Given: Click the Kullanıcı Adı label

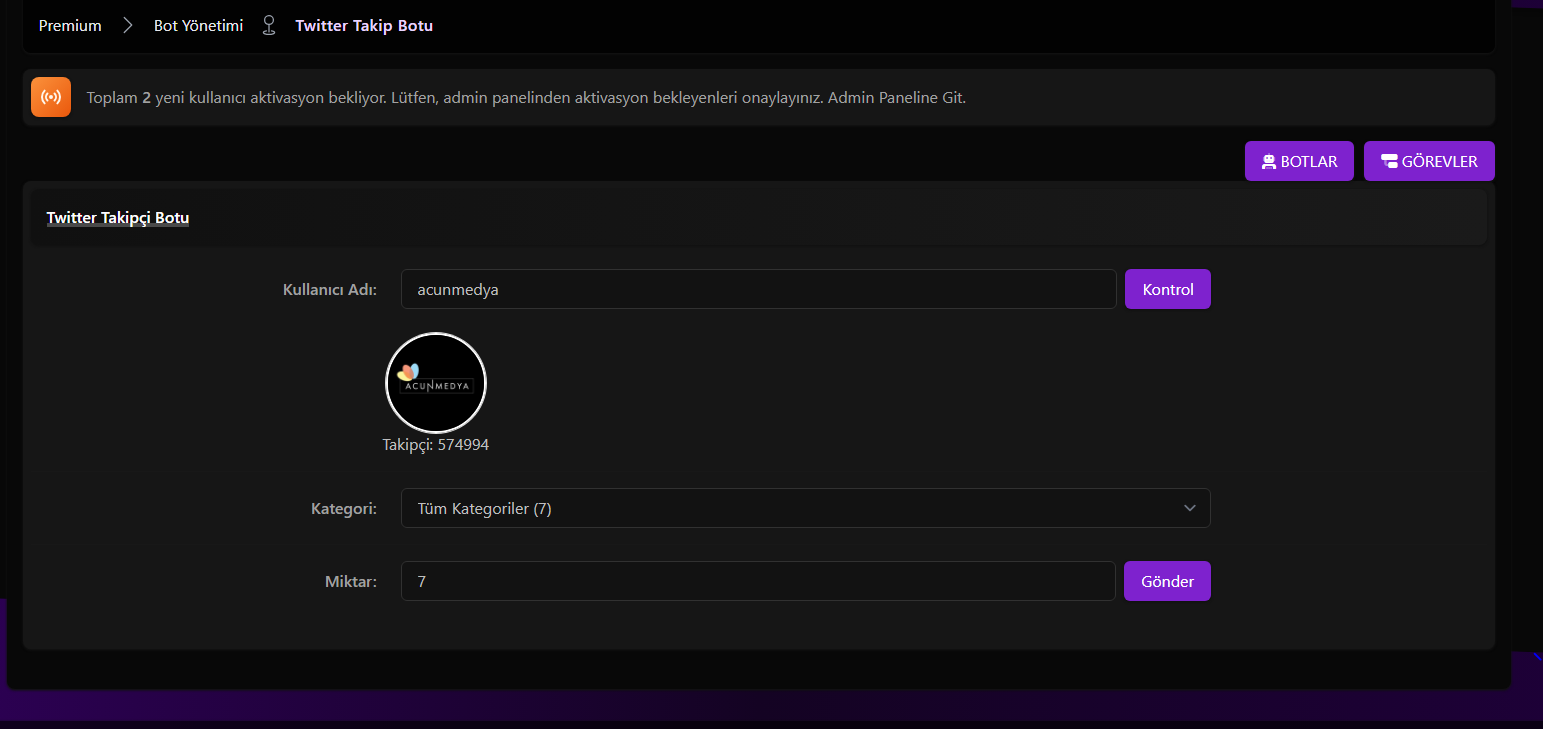Looking at the screenshot, I should 330,290.
